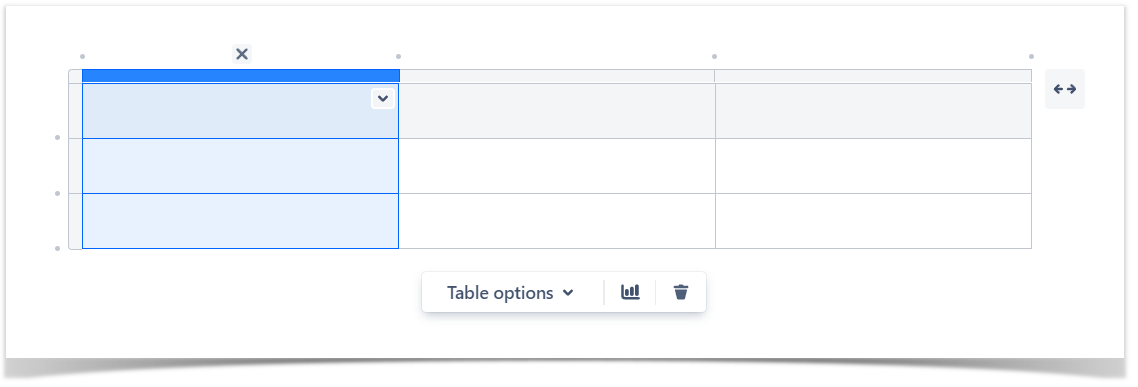This screenshot has height=387, width=1138.
Task: Click the X delete column icon
Action: coord(242,54)
